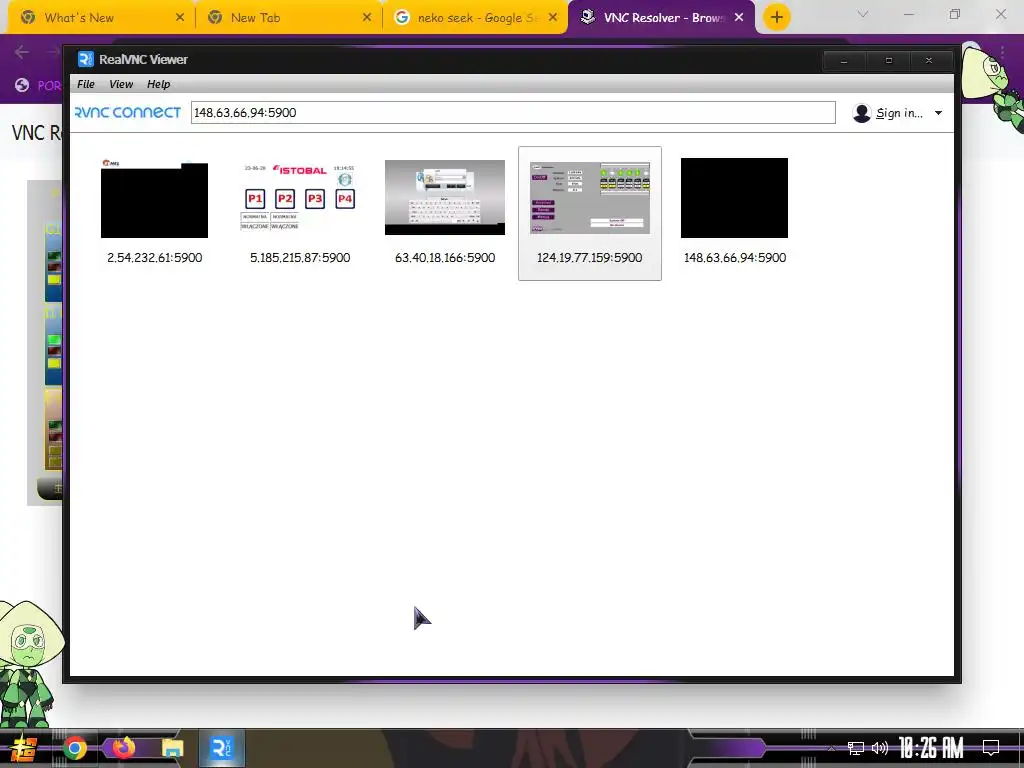Open the View menu in RealVNC Viewer
Viewport: 1024px width, 768px height.
click(121, 84)
